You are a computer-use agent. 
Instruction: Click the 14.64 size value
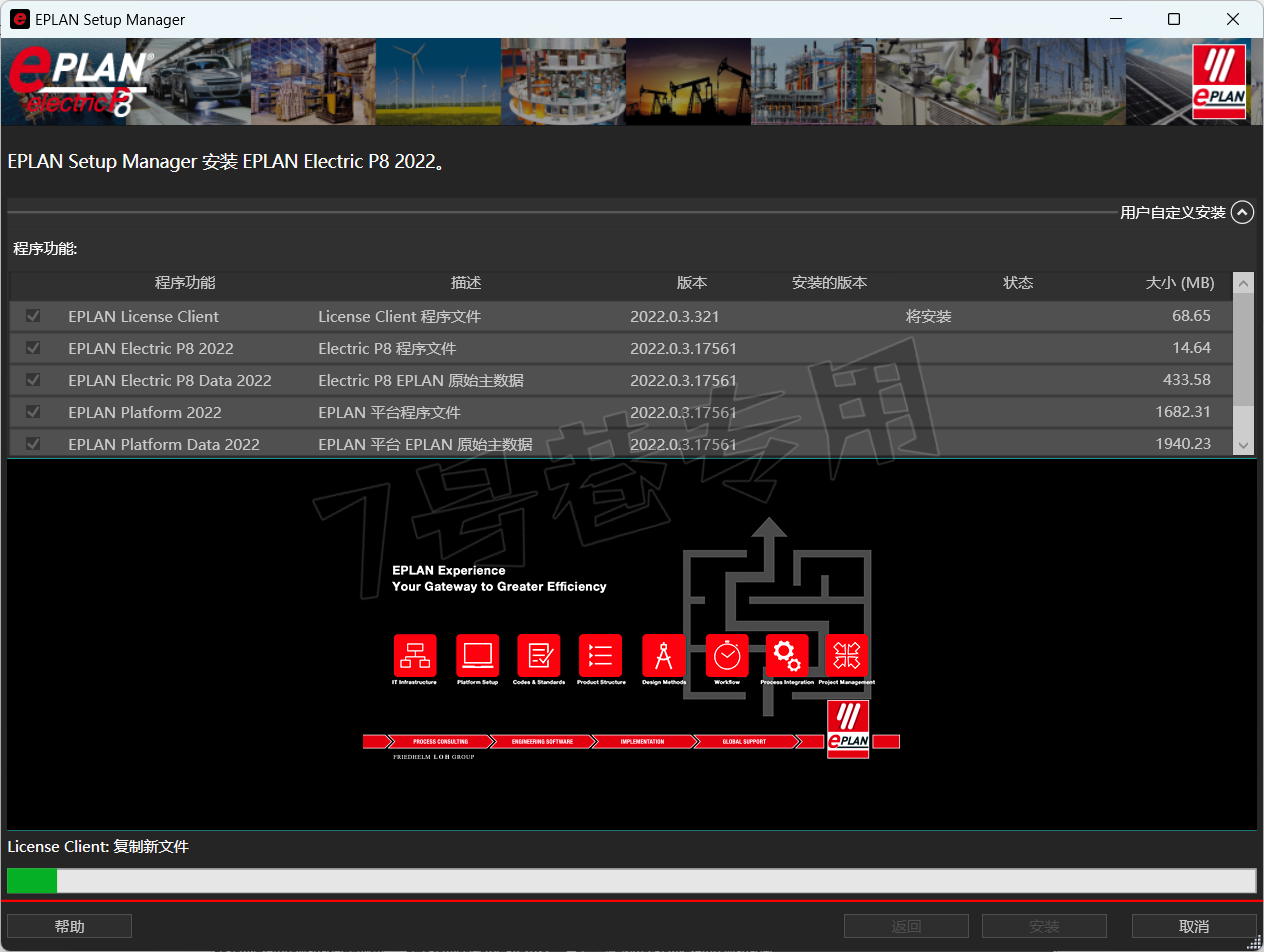(x=1191, y=348)
